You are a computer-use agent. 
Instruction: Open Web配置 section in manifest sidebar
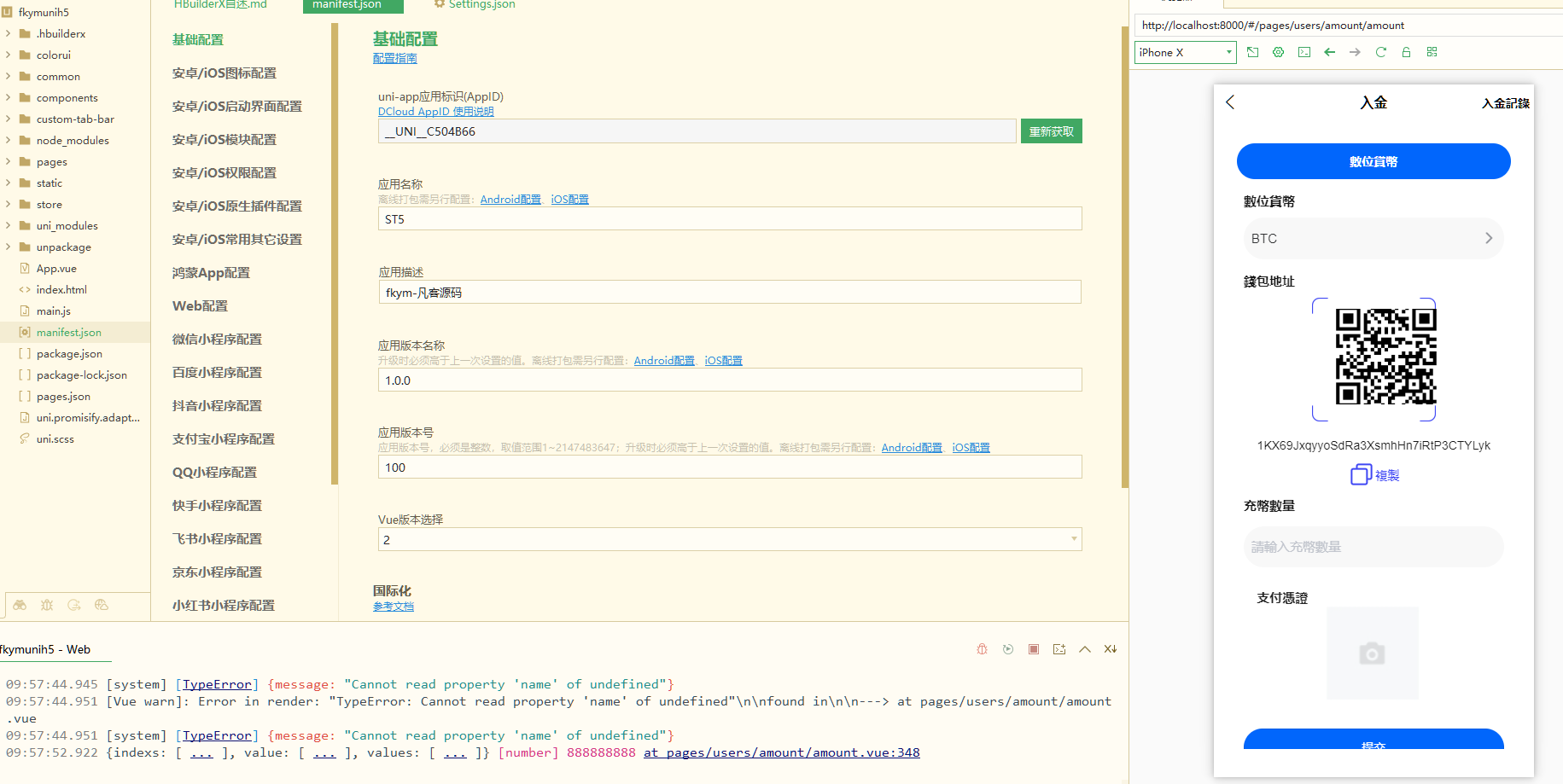coord(200,306)
